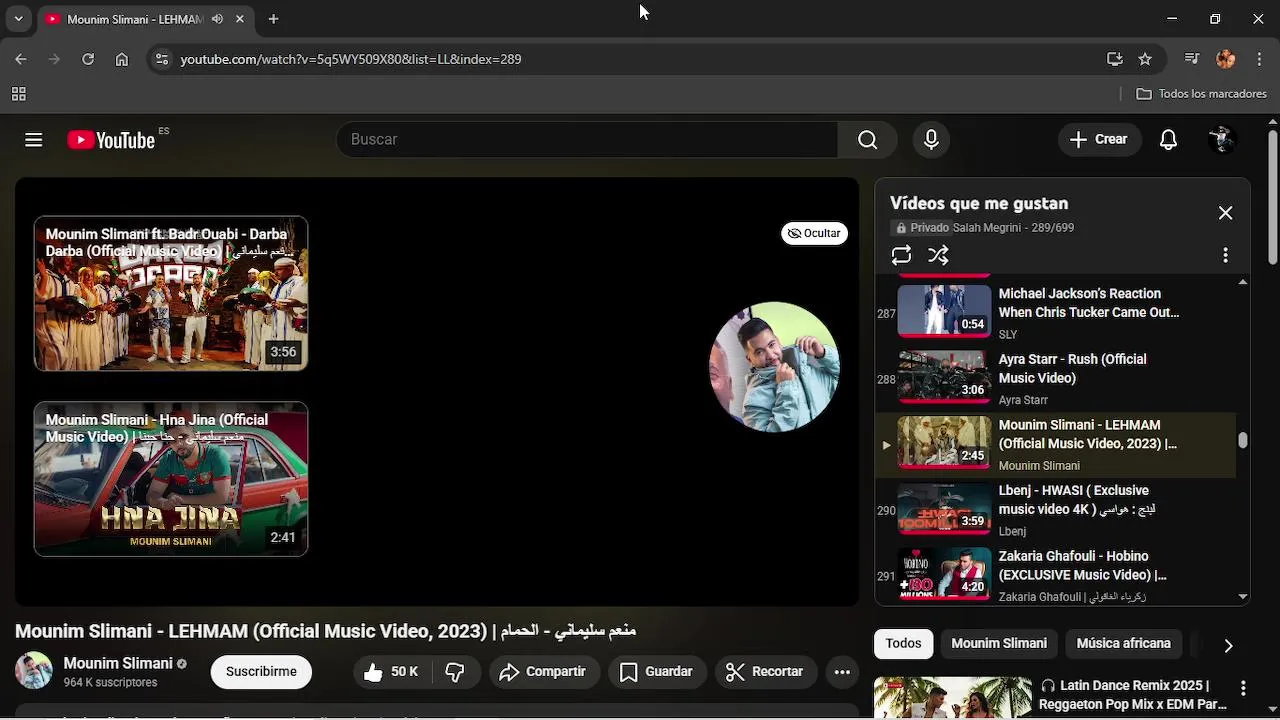Open the apps grid in bookmarks bar
The height and width of the screenshot is (720, 1280).
point(18,94)
